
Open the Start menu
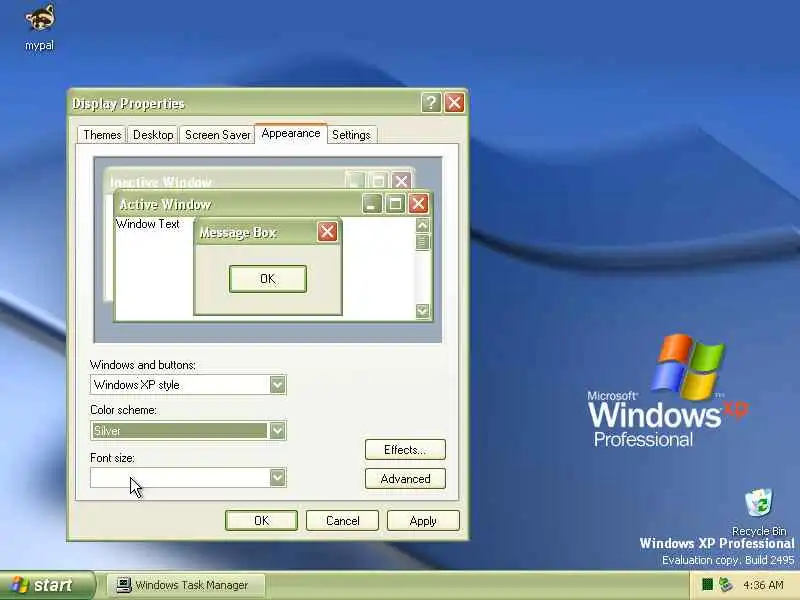tap(47, 585)
